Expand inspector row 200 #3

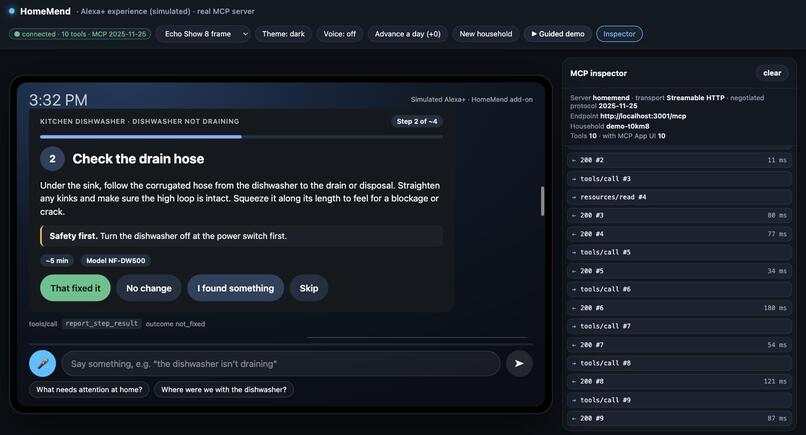(x=679, y=215)
